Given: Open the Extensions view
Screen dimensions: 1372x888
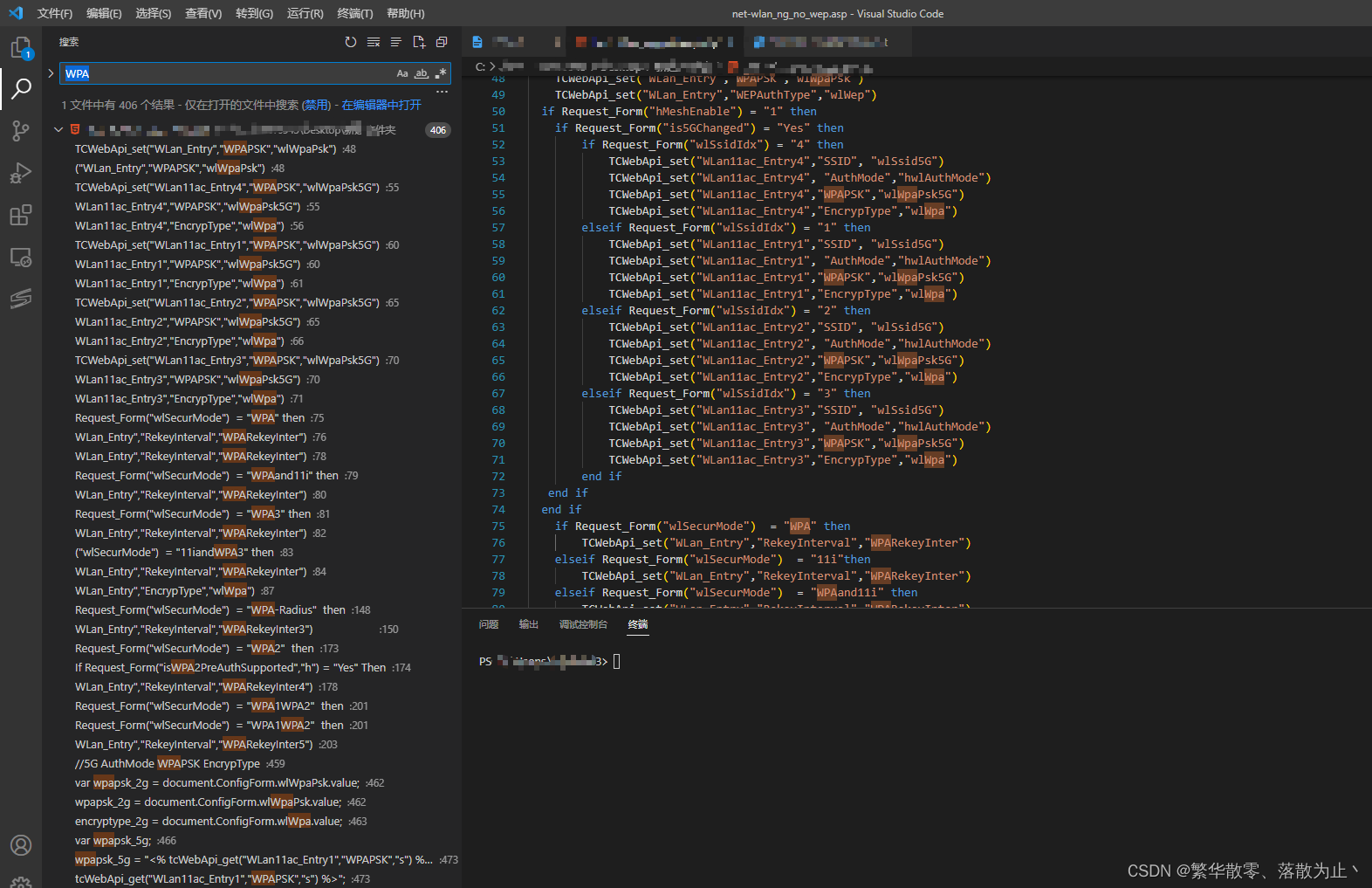Looking at the screenshot, I should 21,215.
